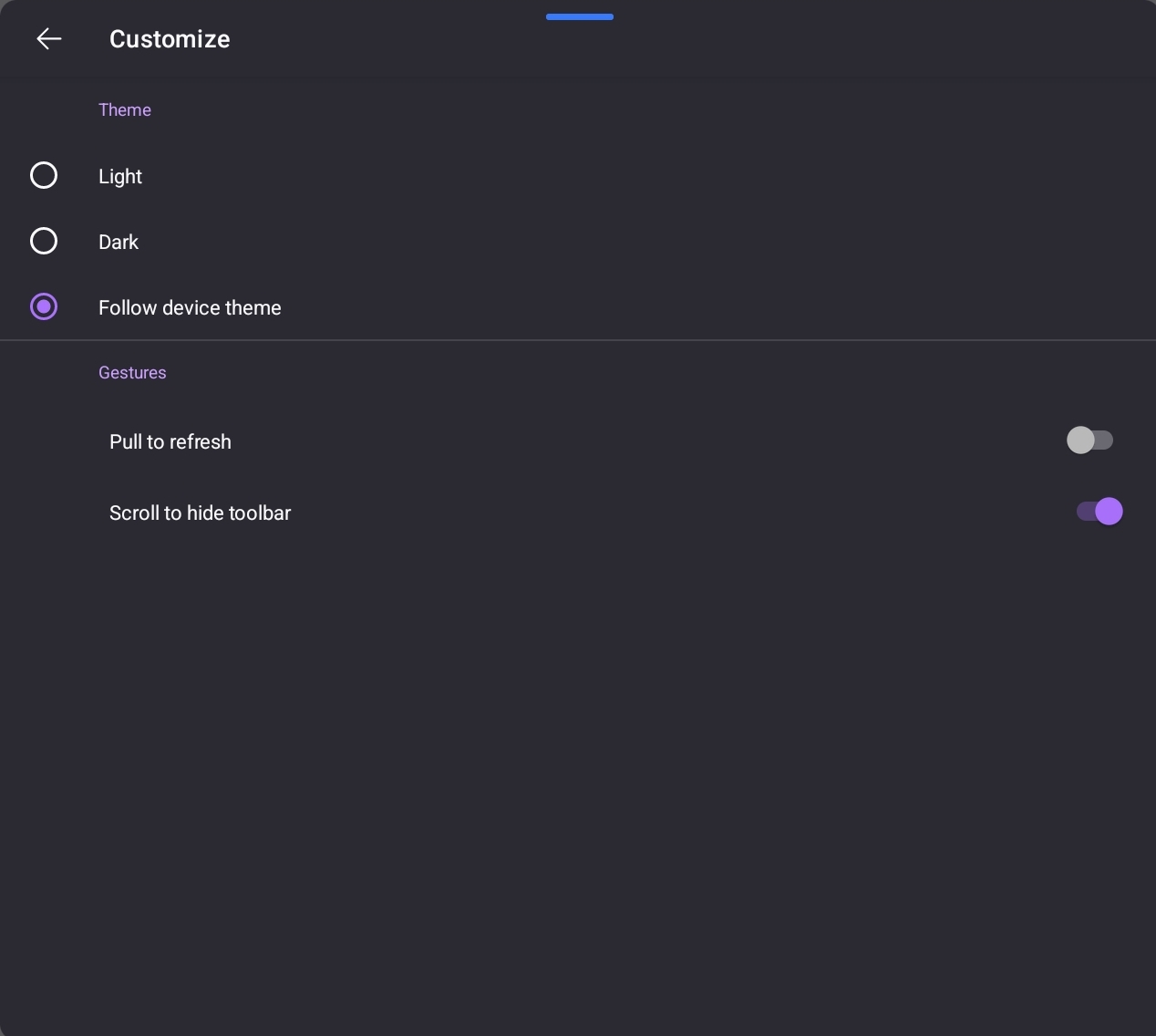This screenshot has width=1156, height=1036.
Task: Click the Pull to refresh text label
Action: (x=170, y=442)
